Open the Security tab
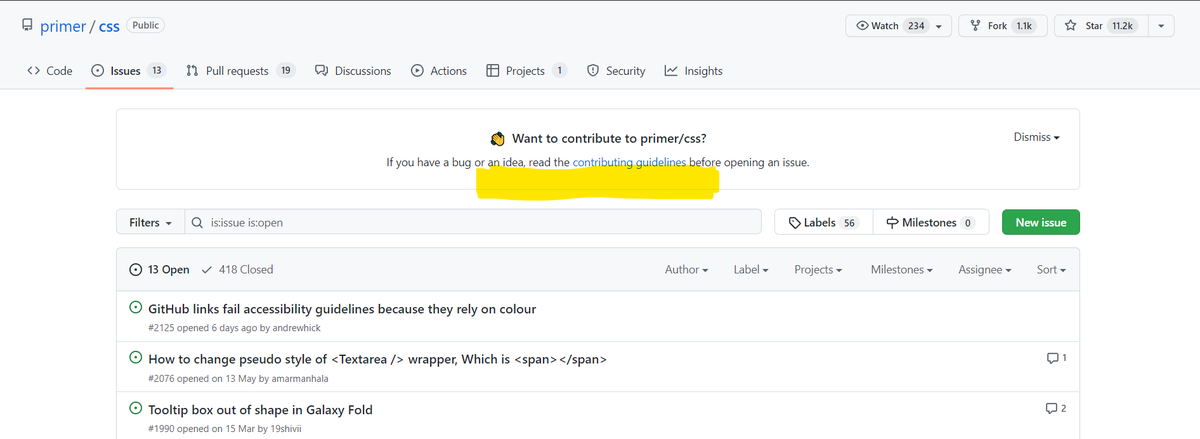The image size is (1200, 439). 615,71
